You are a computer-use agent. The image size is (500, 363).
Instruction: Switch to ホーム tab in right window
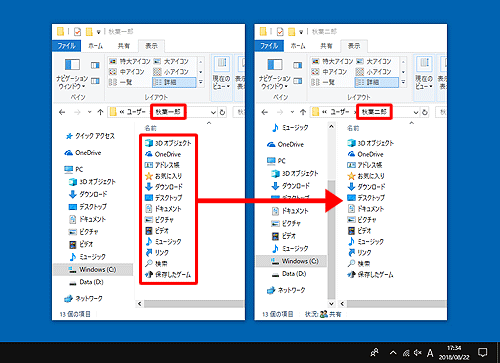tap(298, 46)
